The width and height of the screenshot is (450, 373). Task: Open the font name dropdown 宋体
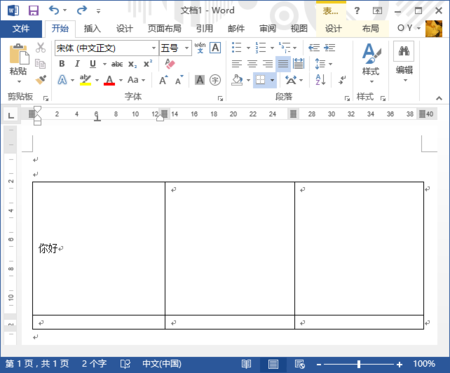pos(154,48)
